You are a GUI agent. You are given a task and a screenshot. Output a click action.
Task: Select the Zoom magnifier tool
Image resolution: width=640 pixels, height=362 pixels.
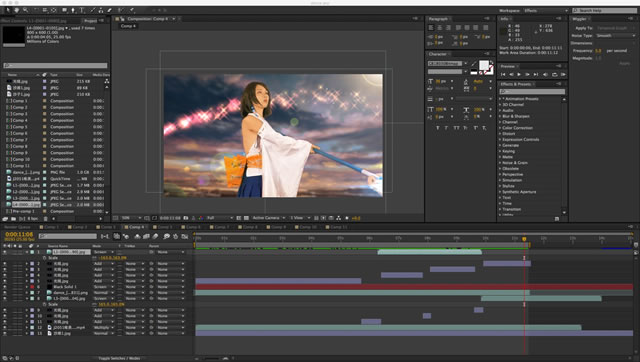click(x=26, y=10)
